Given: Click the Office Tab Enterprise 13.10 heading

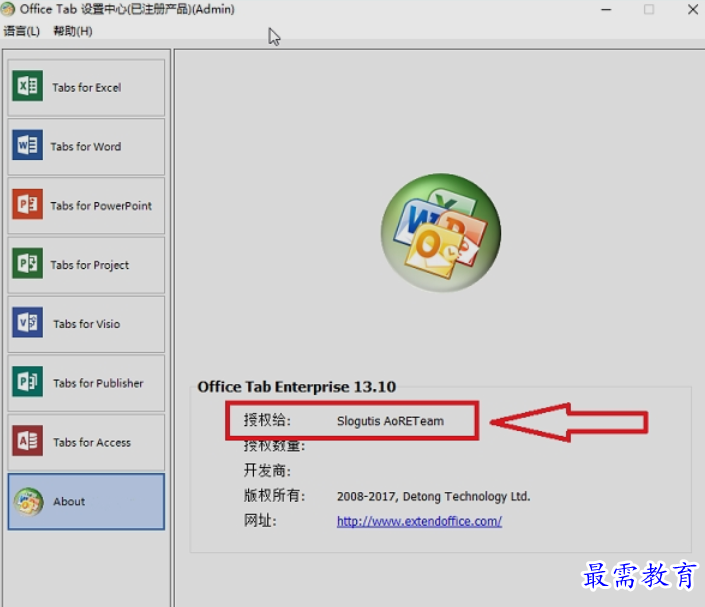Looking at the screenshot, I should tap(297, 387).
